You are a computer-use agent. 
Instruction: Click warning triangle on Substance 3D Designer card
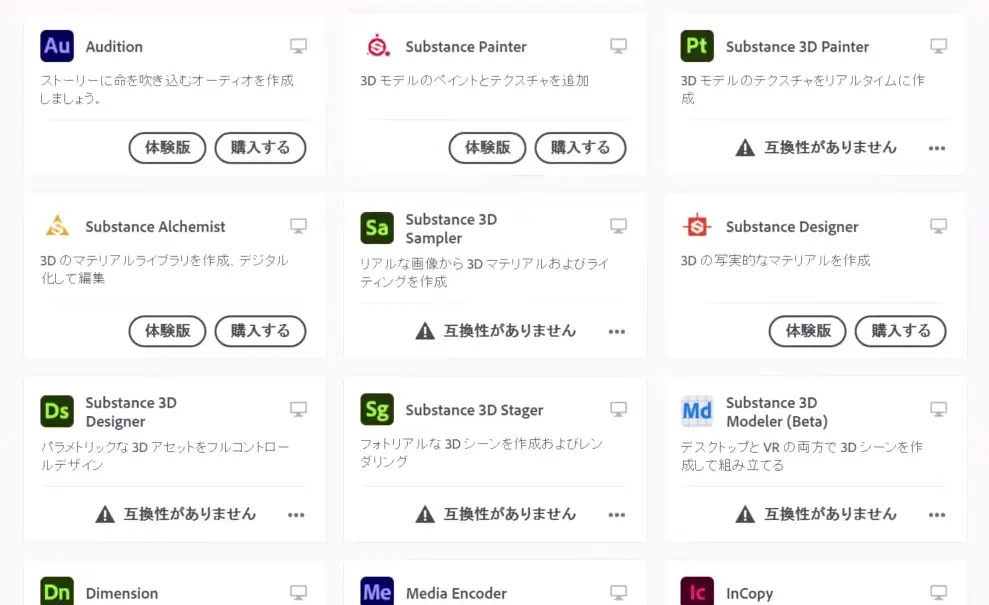click(x=105, y=514)
